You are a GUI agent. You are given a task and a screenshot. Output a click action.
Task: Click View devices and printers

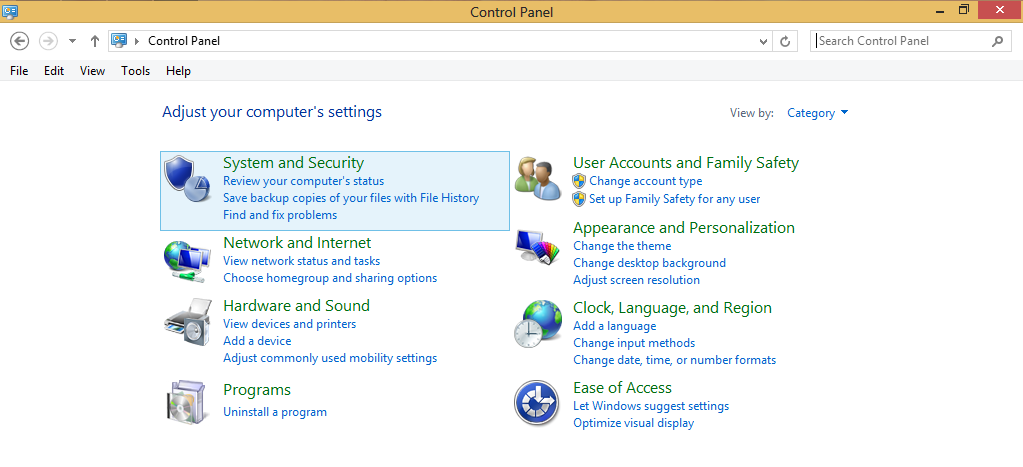290,324
